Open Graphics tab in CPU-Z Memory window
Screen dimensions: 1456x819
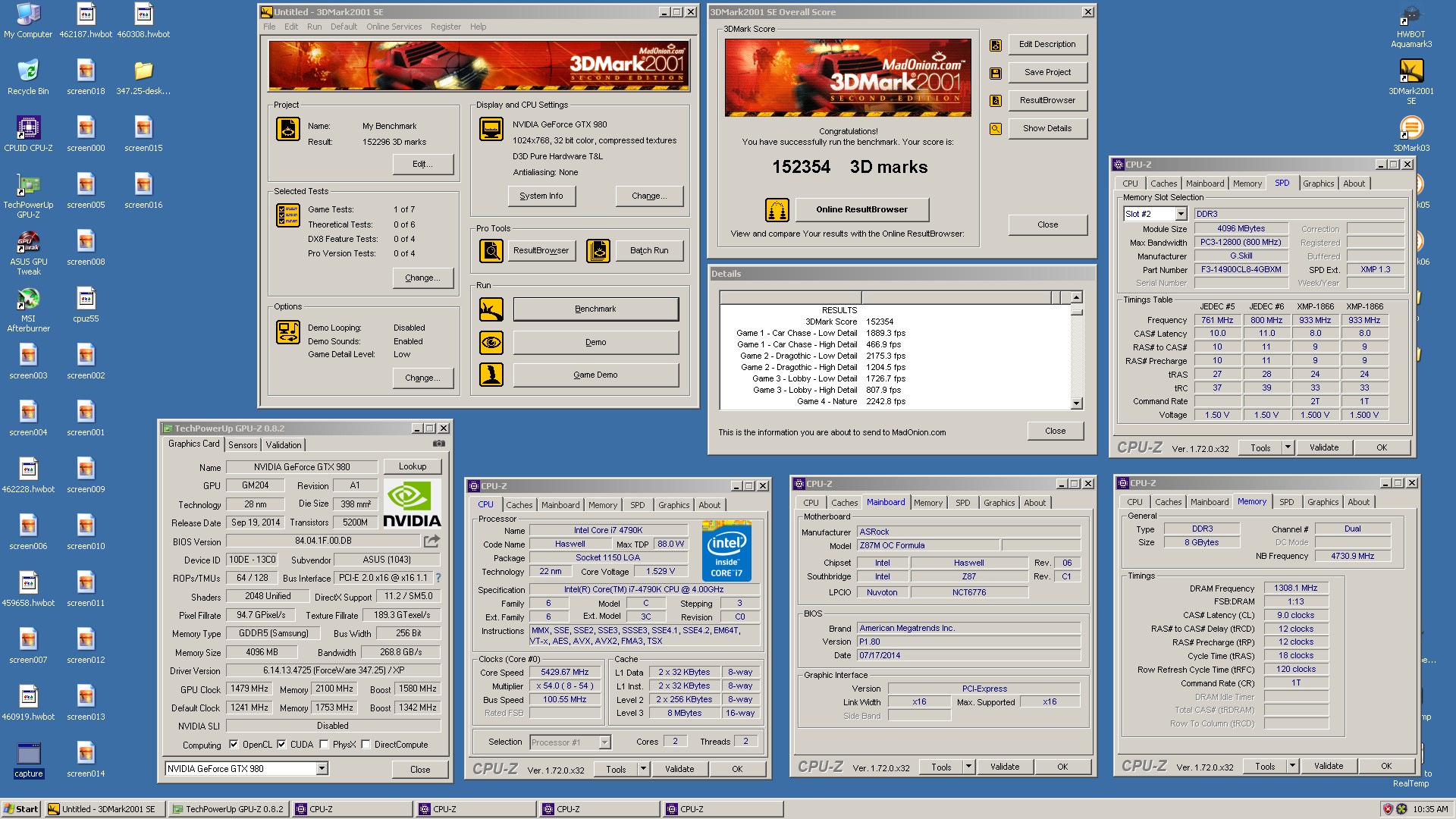tap(1323, 502)
